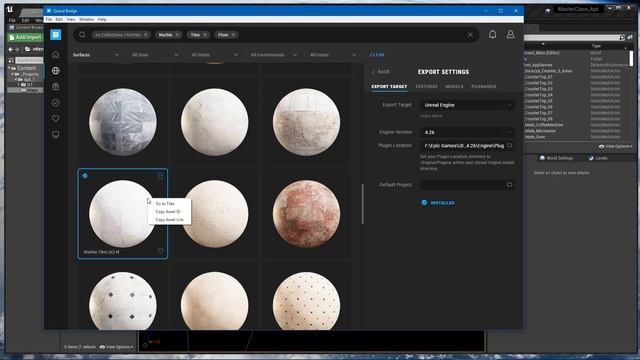Click the Outliner search magnifier in Unreal
The image size is (640, 360).
point(622,37)
